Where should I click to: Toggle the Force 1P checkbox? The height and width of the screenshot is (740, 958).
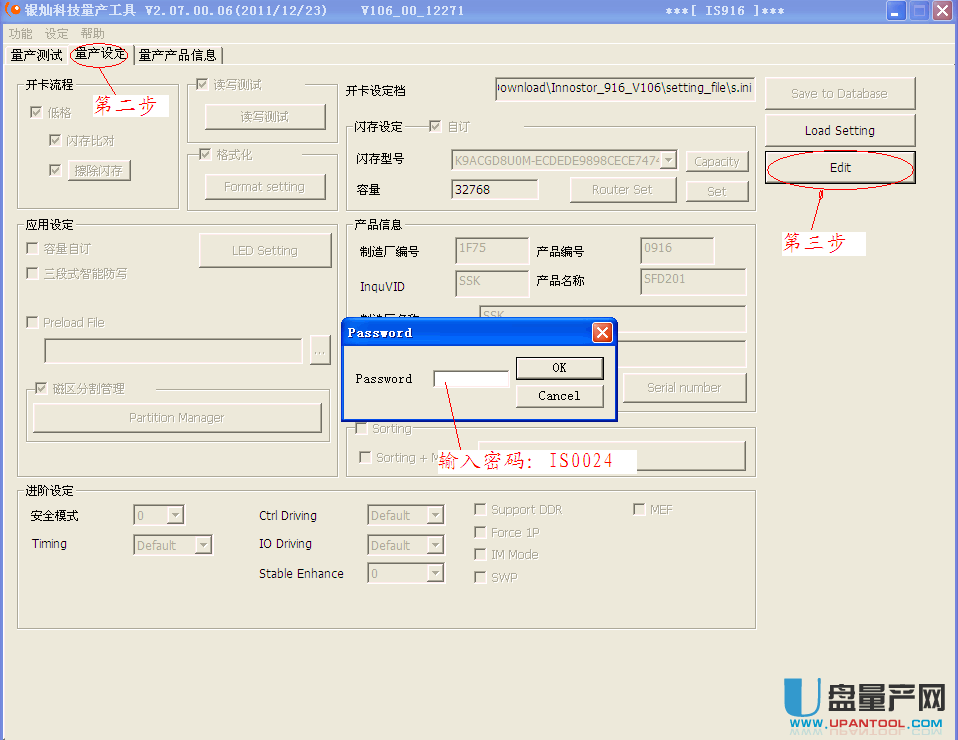tap(481, 533)
